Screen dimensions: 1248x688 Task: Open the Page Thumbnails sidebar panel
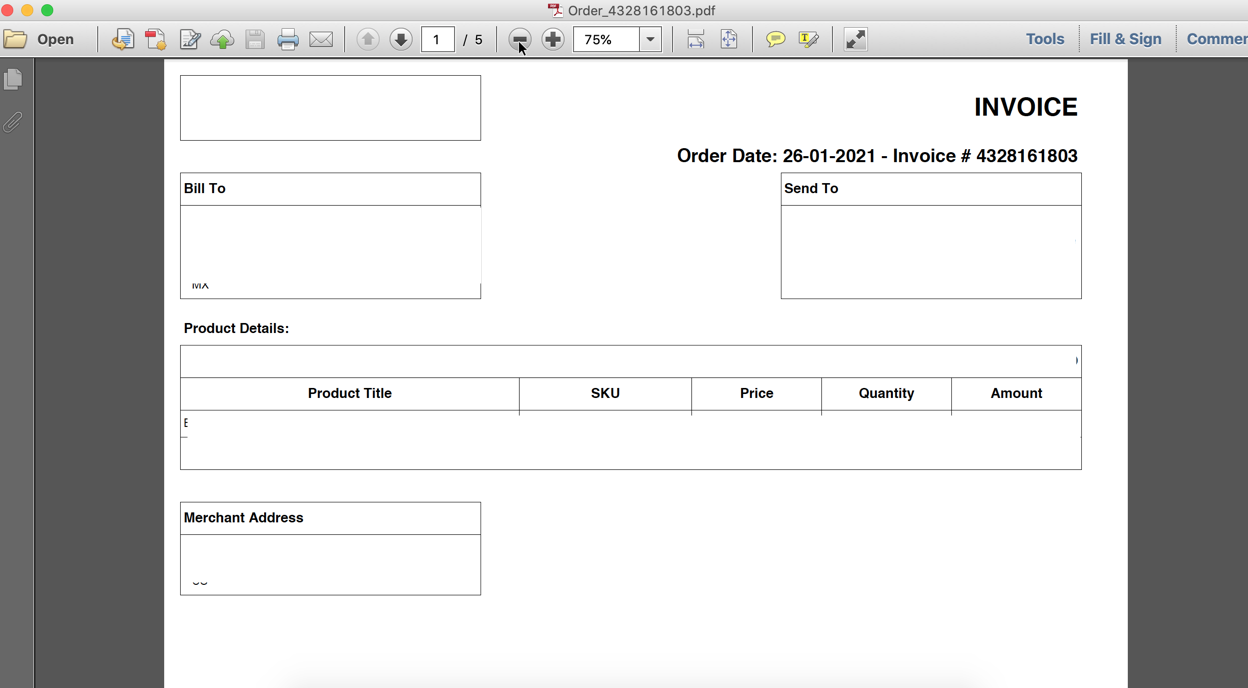(x=13, y=78)
